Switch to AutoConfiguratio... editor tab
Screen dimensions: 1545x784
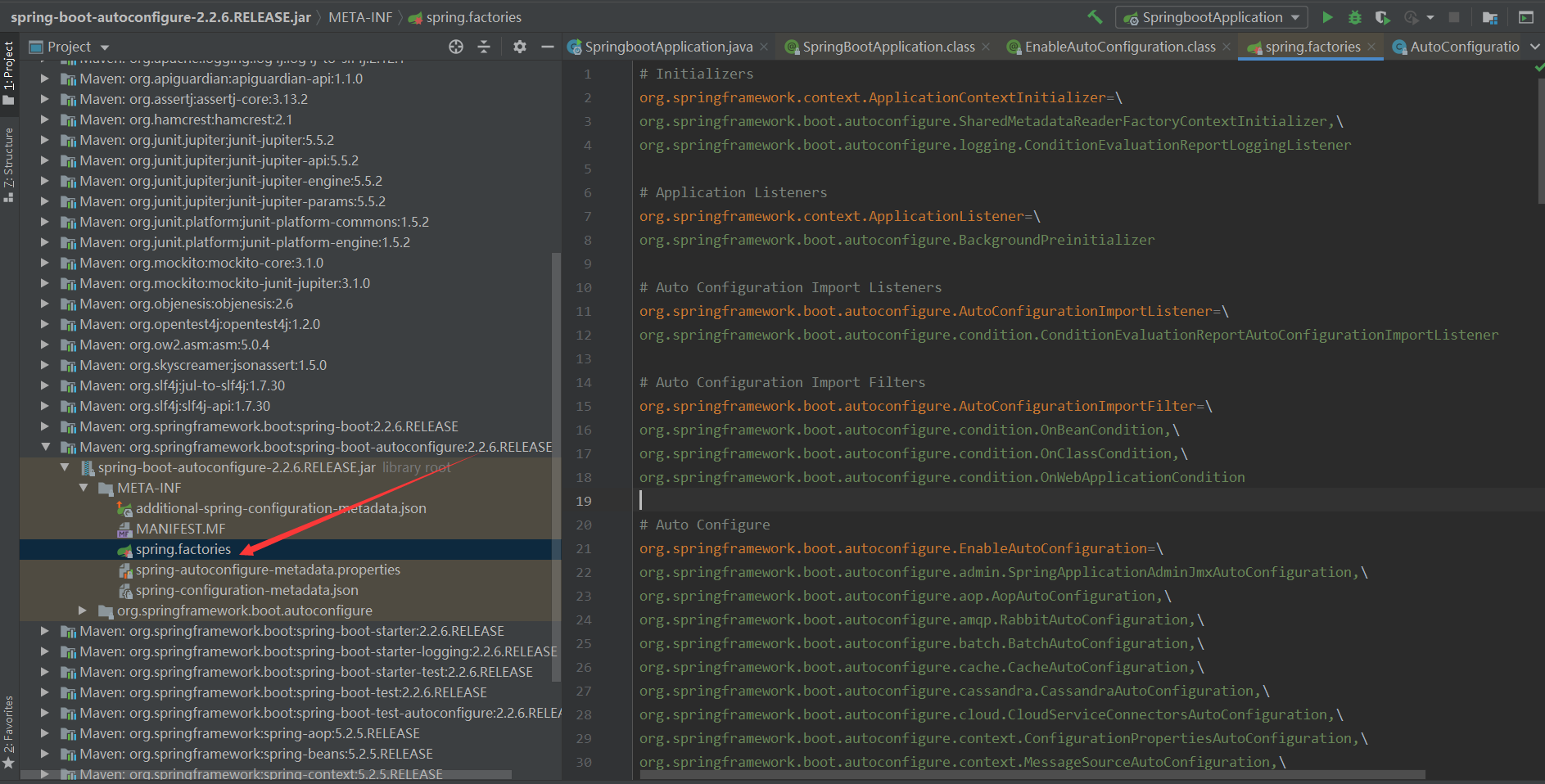1457,47
